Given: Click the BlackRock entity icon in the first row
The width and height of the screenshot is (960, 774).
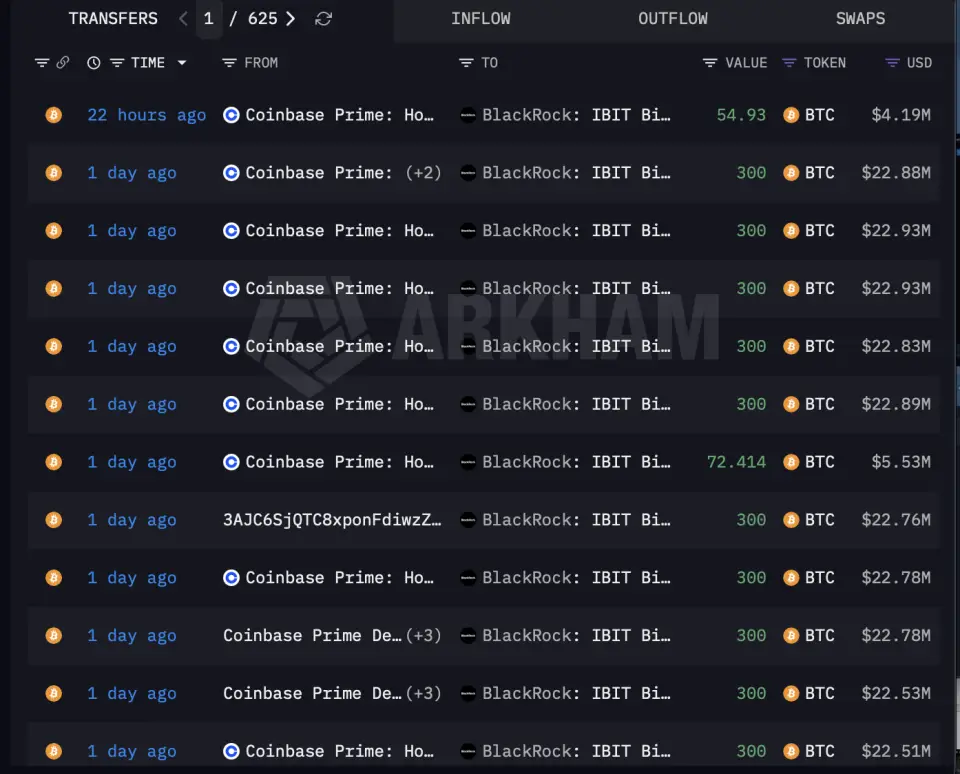Looking at the screenshot, I should click(x=467, y=115).
